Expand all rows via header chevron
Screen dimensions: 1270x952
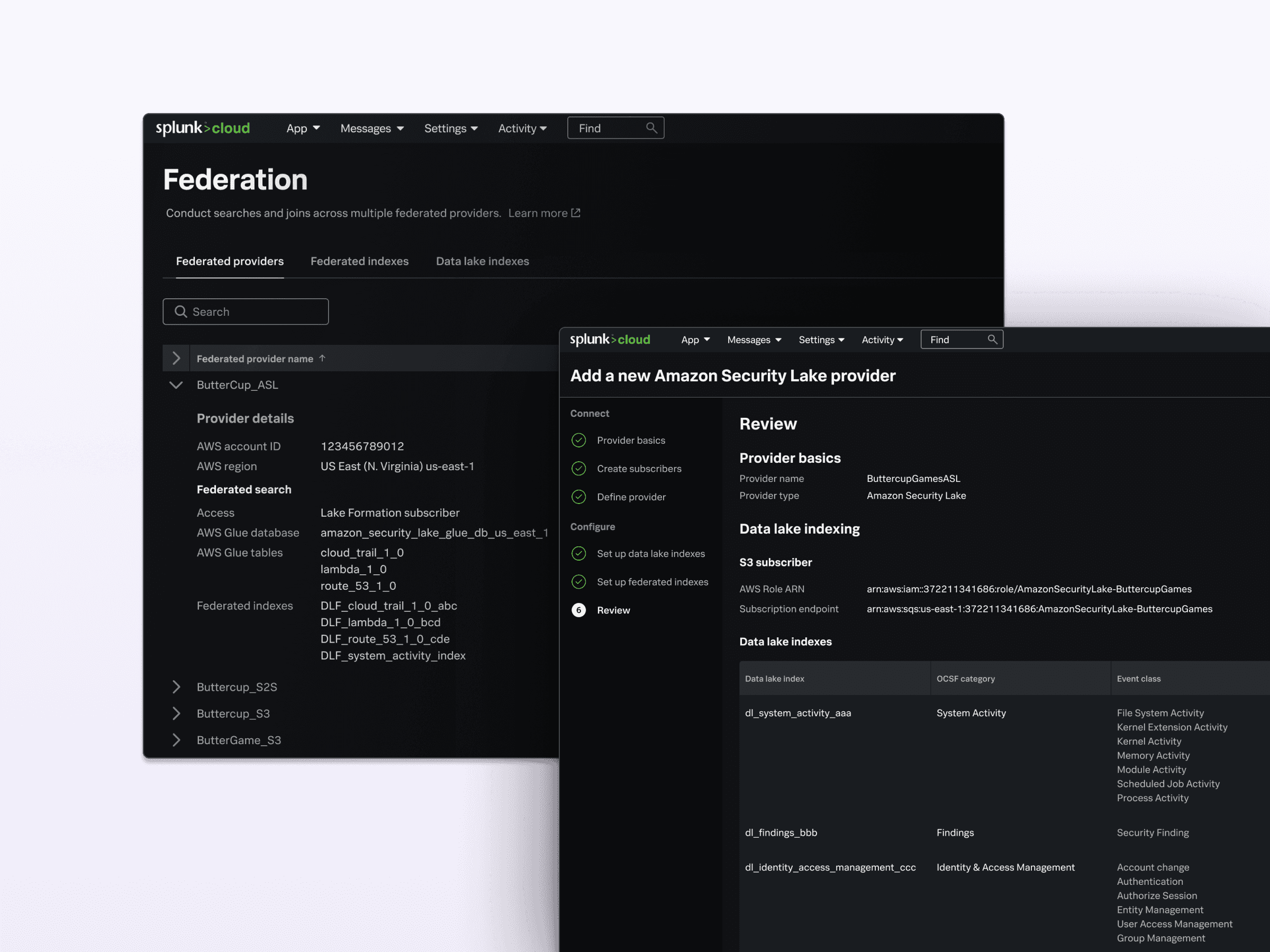(176, 359)
